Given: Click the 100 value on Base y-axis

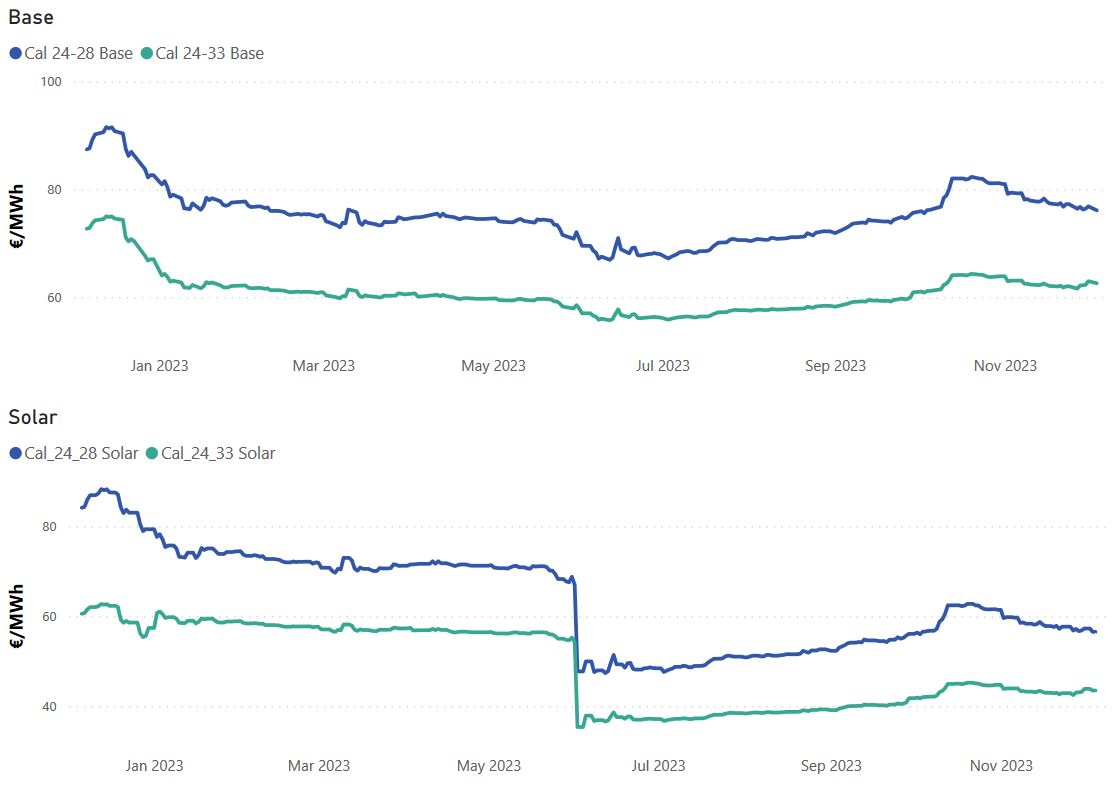Looking at the screenshot, I should 51,82.
